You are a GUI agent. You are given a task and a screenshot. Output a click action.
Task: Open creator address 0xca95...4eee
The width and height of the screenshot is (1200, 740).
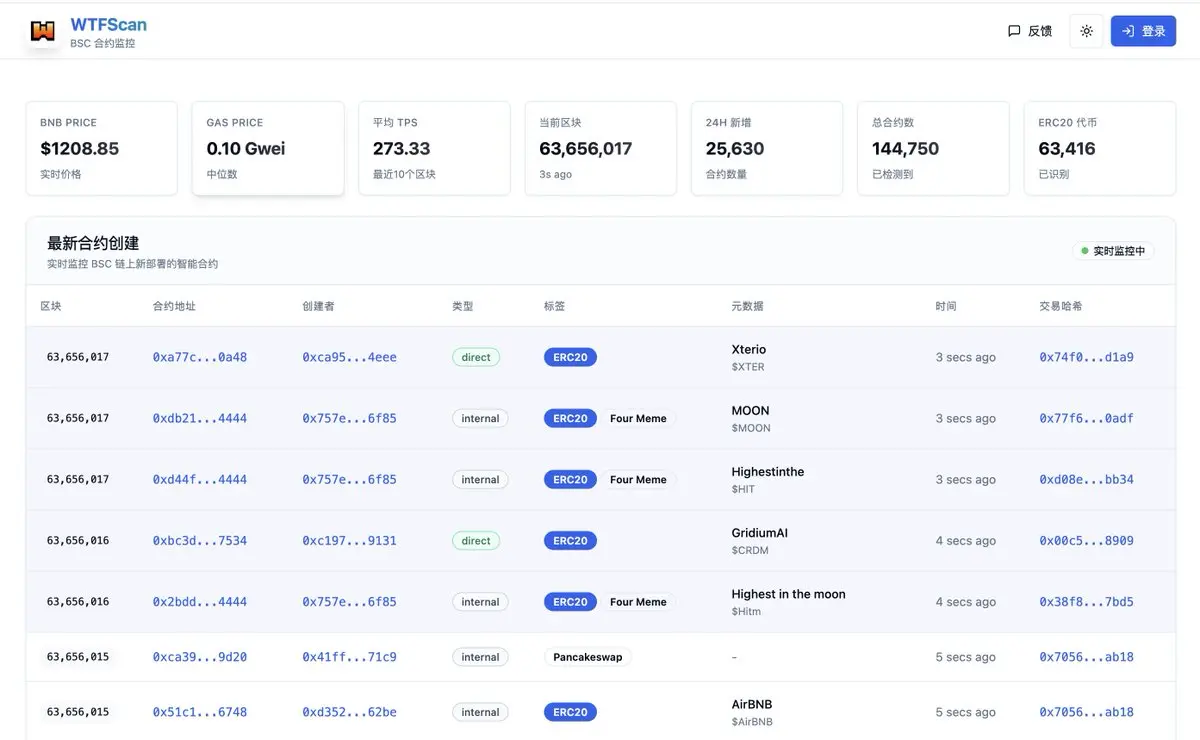point(349,357)
